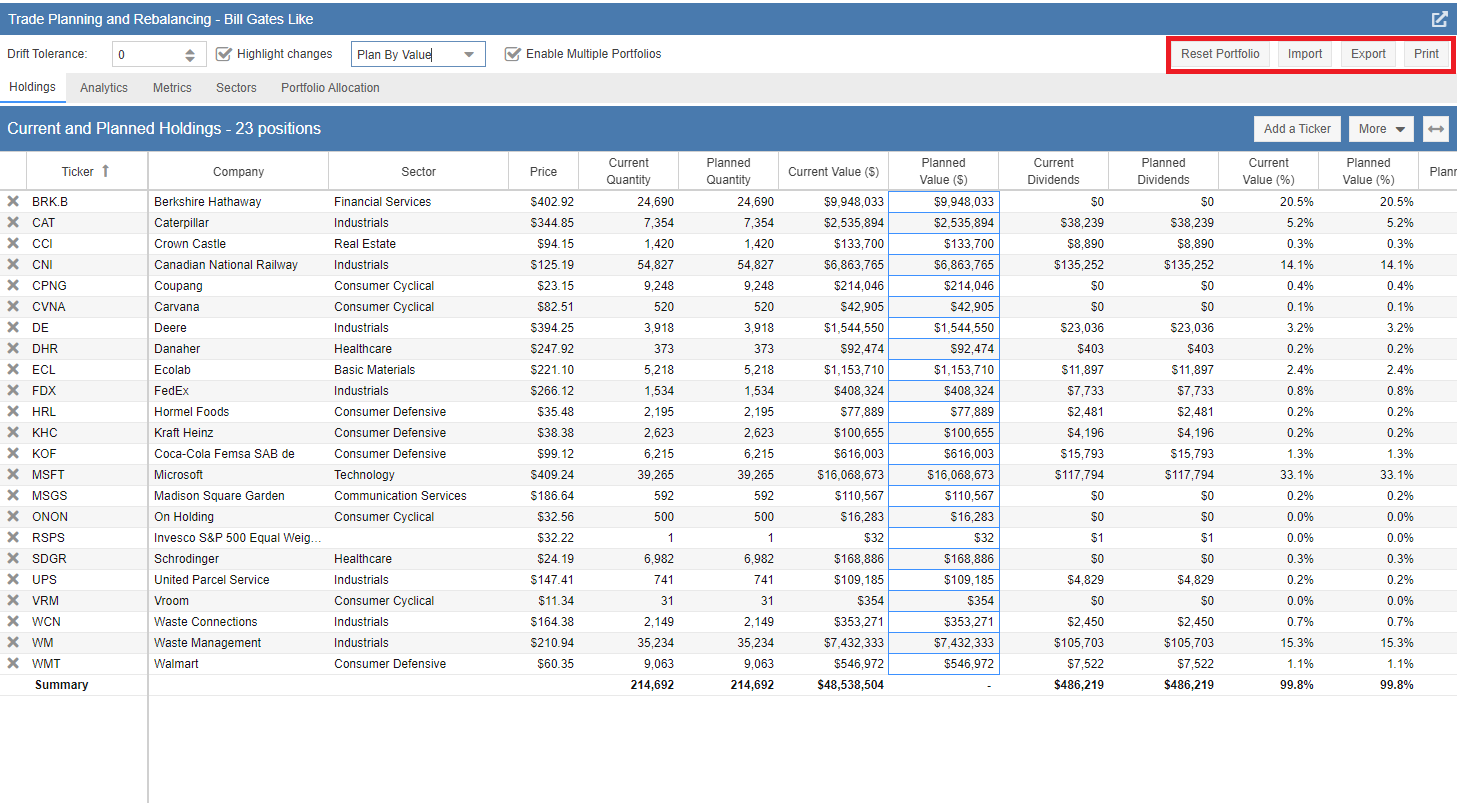This screenshot has width=1457, height=803.
Task: Click Planned Quantity column header
Action: tap(728, 171)
